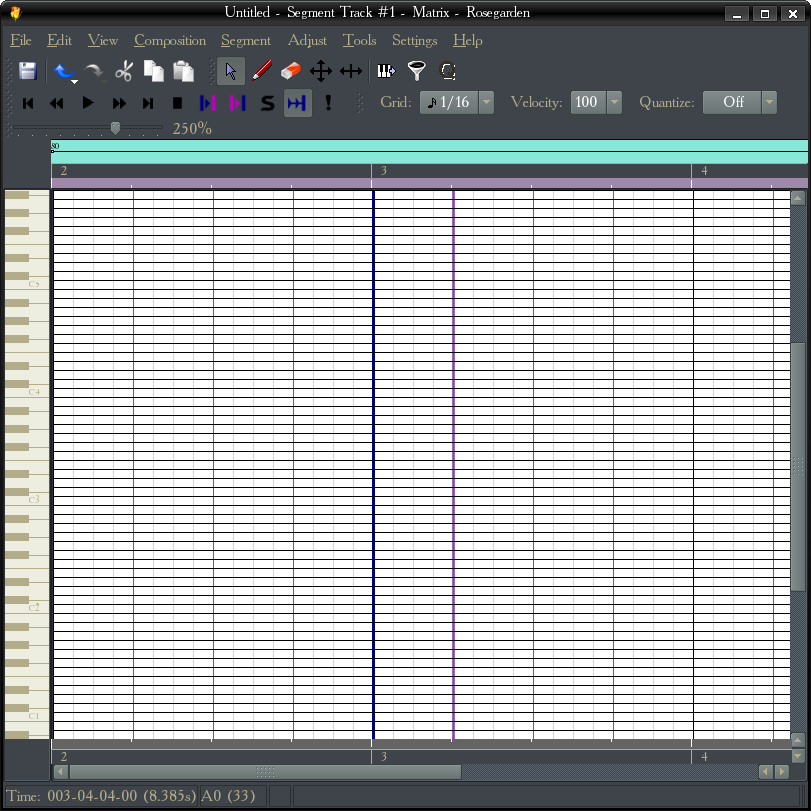Activate the four-arrow Move tool
Image resolution: width=811 pixels, height=811 pixels.
tap(321, 71)
